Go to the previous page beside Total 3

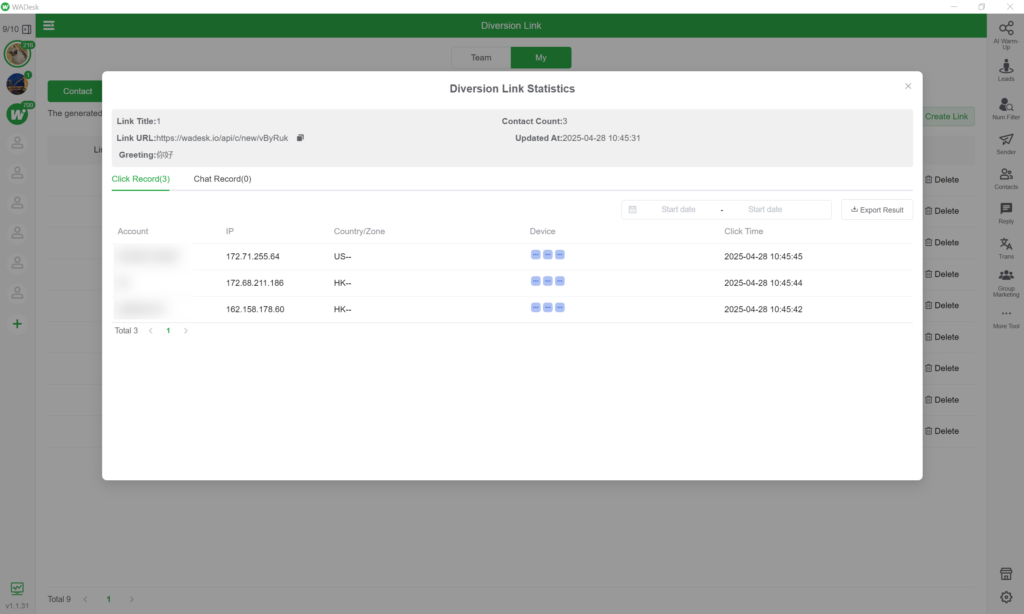[x=151, y=331]
